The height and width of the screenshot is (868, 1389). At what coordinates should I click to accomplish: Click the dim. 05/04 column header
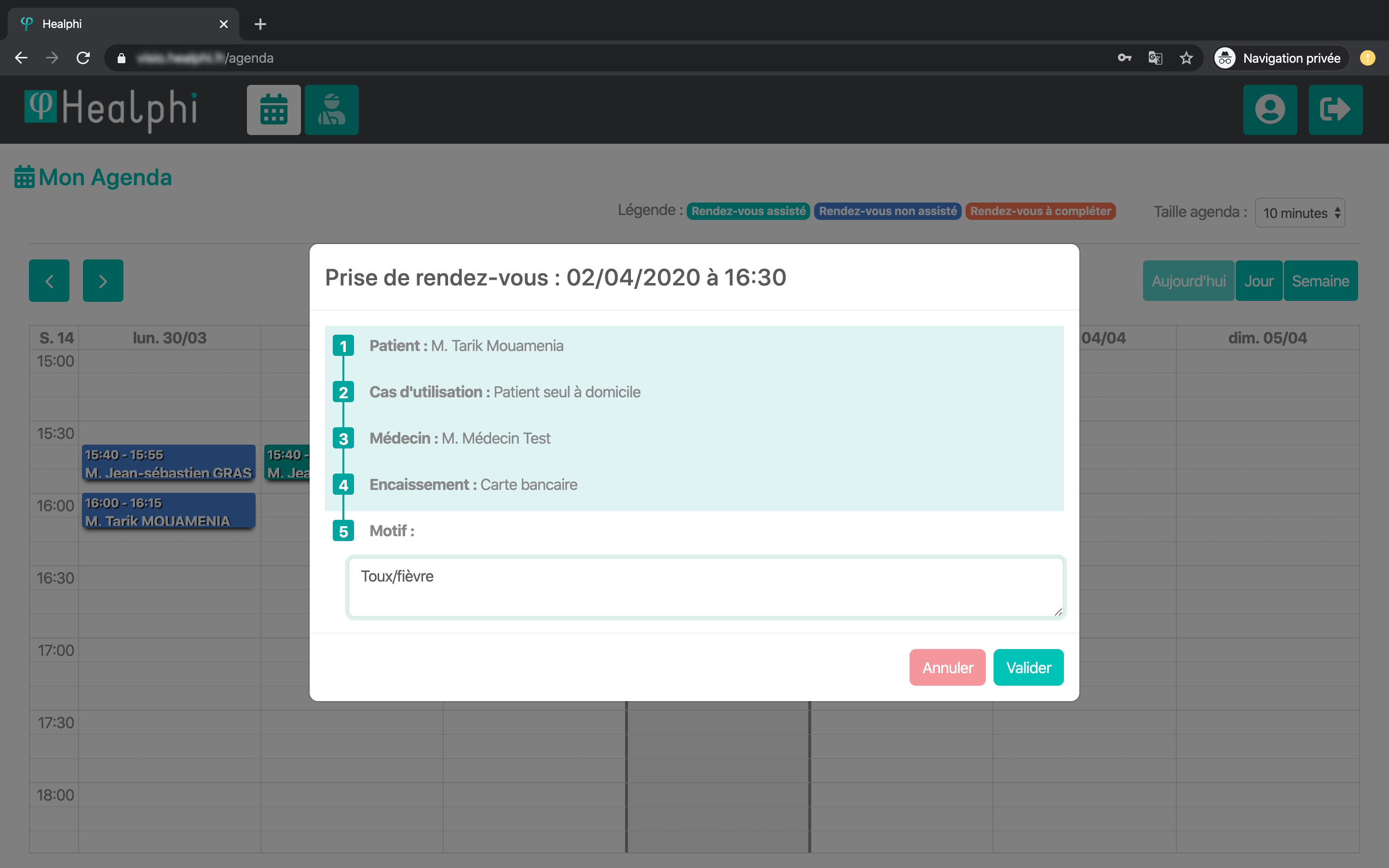pos(1267,338)
